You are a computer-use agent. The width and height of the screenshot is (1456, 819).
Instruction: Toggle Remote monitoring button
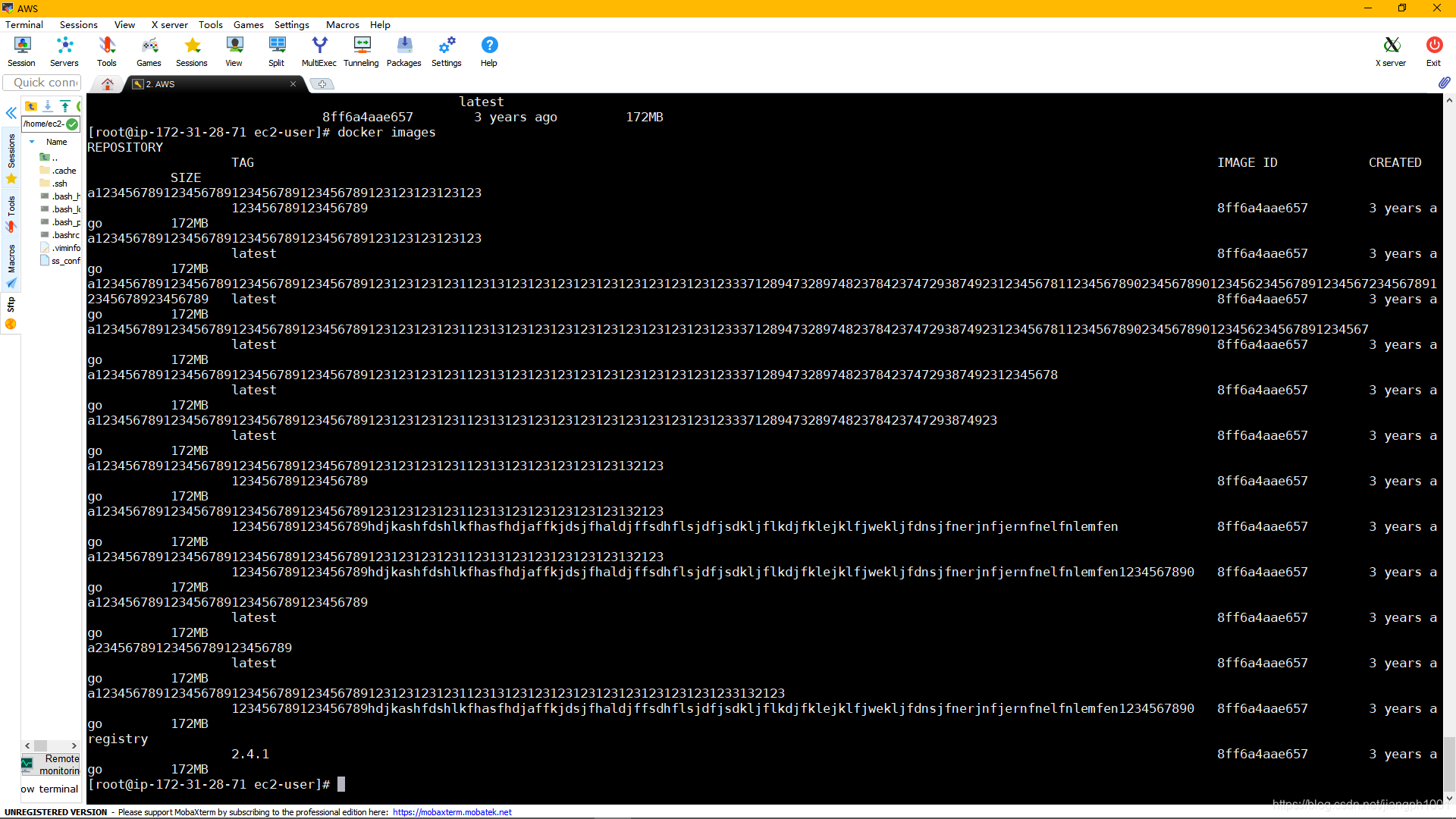51,764
